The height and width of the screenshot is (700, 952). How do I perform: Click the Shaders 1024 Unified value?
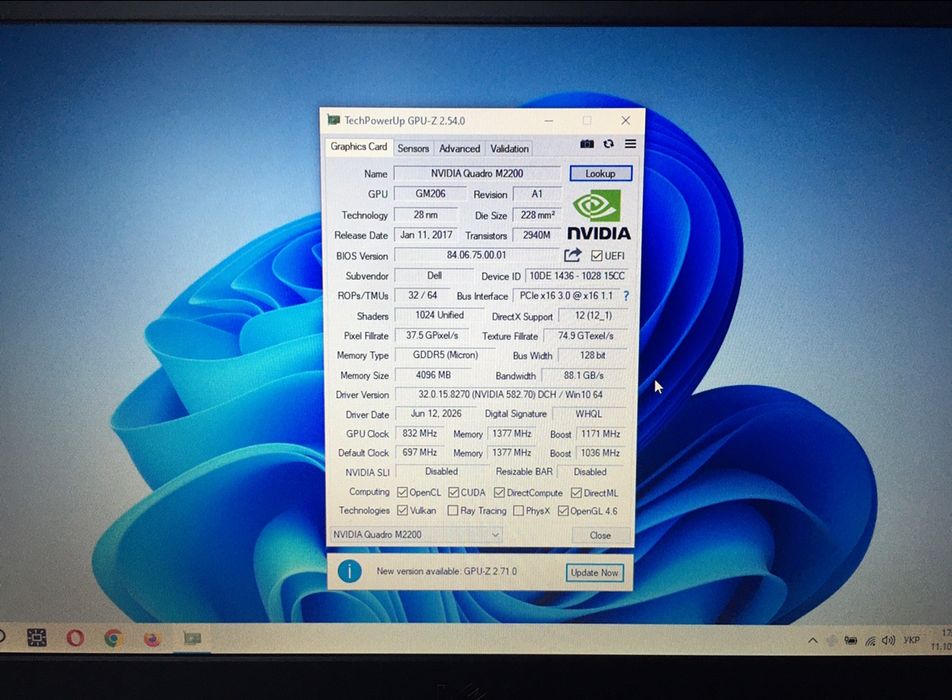[x=440, y=315]
